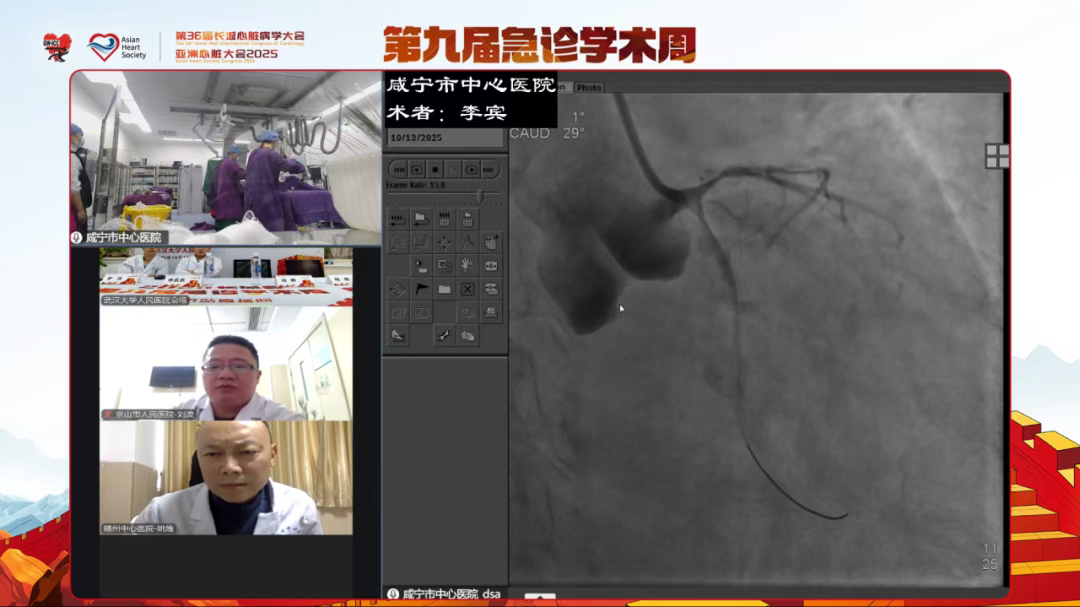1080x607 pixels.
Task: Switch to the Photo tab
Action: pos(589,88)
